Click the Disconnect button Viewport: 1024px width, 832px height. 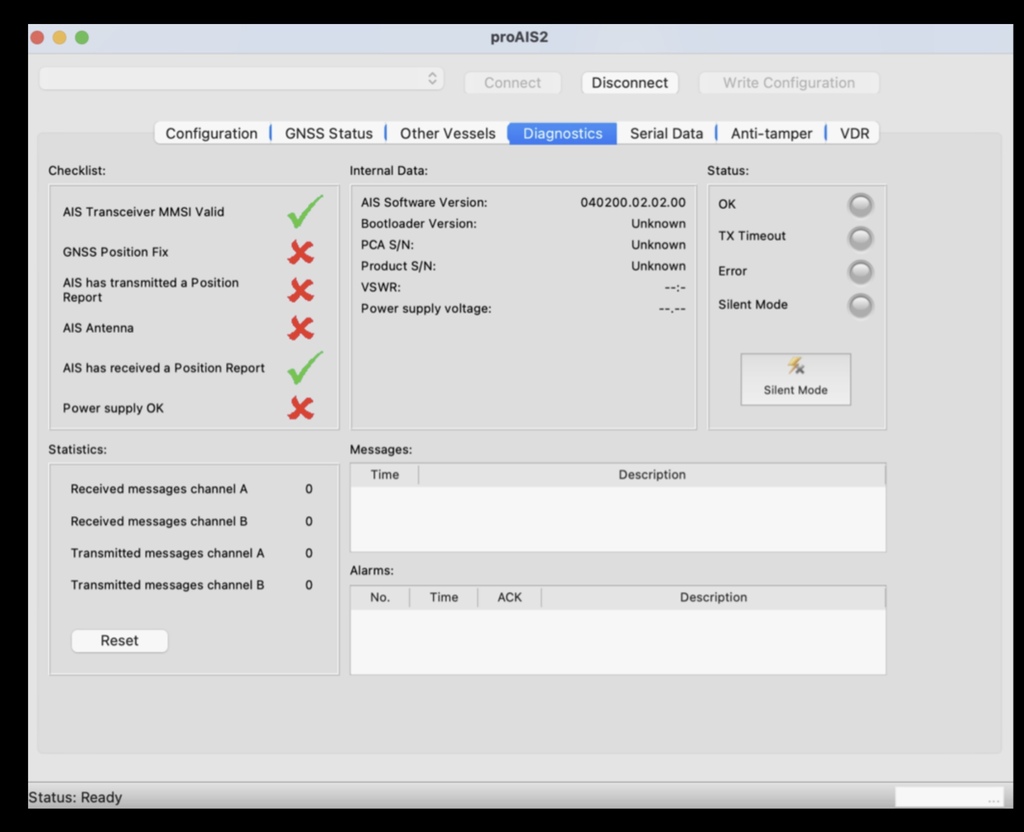[630, 83]
